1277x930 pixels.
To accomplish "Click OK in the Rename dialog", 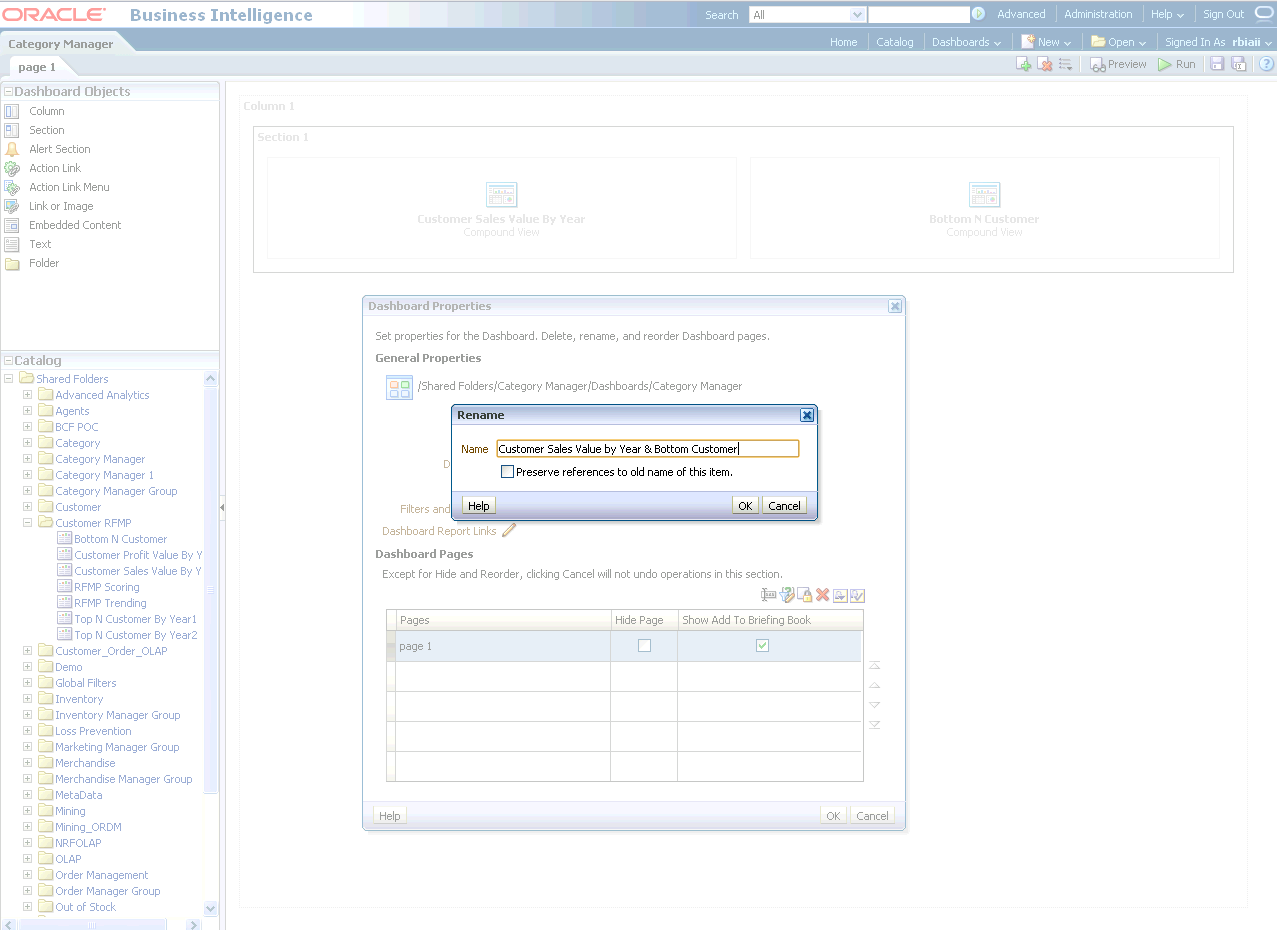I will pos(745,506).
